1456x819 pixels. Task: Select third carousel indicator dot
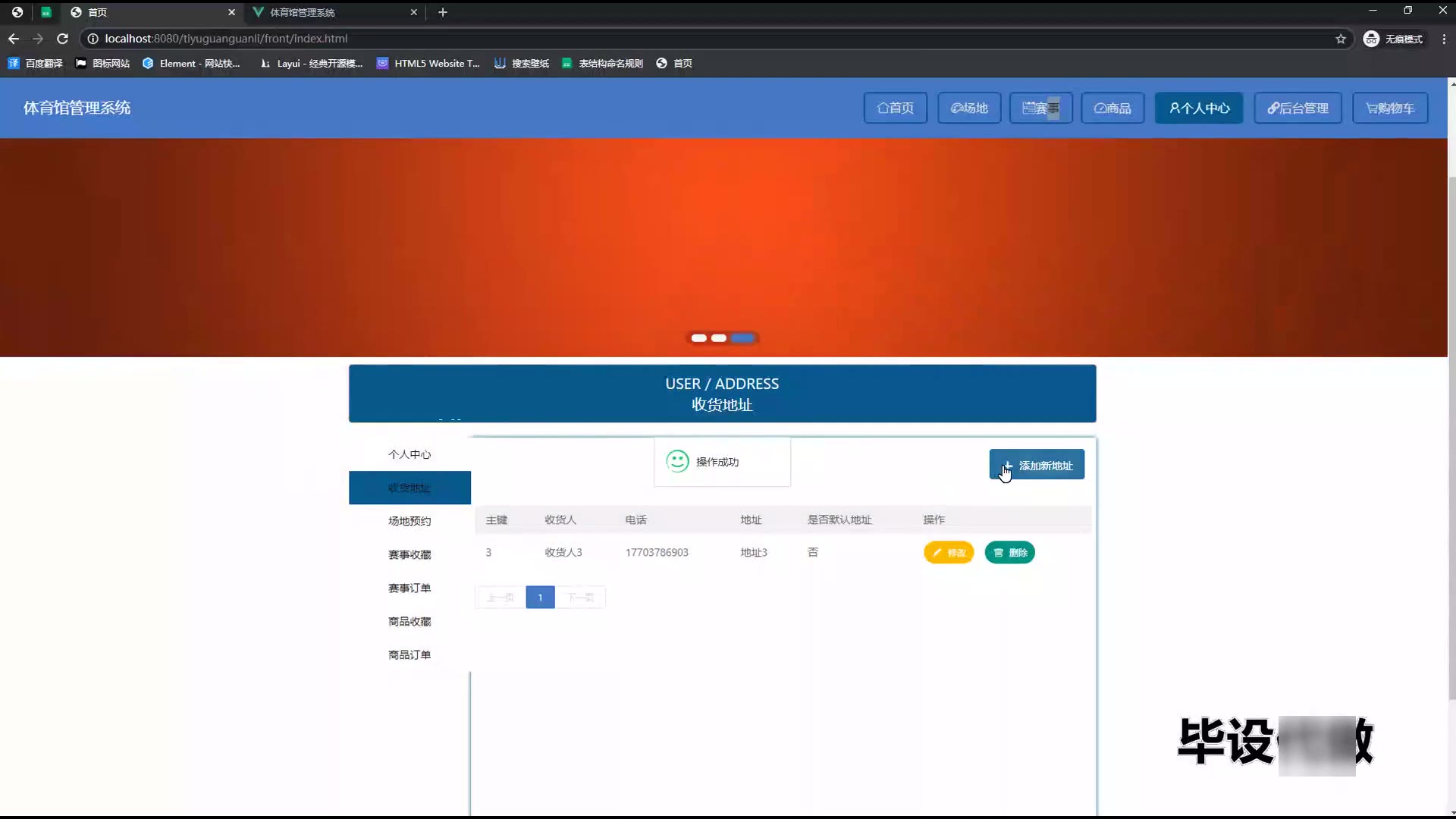pos(743,338)
